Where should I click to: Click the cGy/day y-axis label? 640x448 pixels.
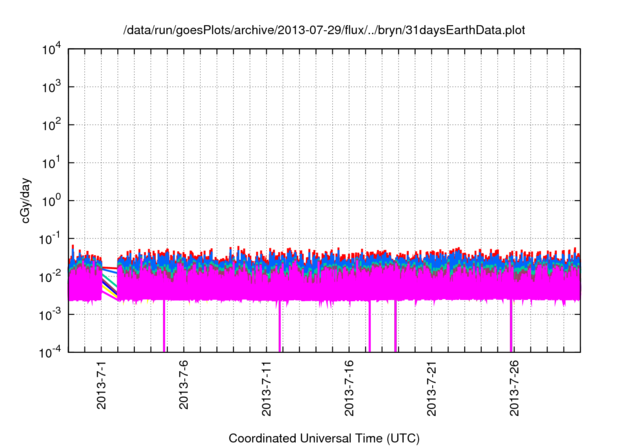point(25,200)
